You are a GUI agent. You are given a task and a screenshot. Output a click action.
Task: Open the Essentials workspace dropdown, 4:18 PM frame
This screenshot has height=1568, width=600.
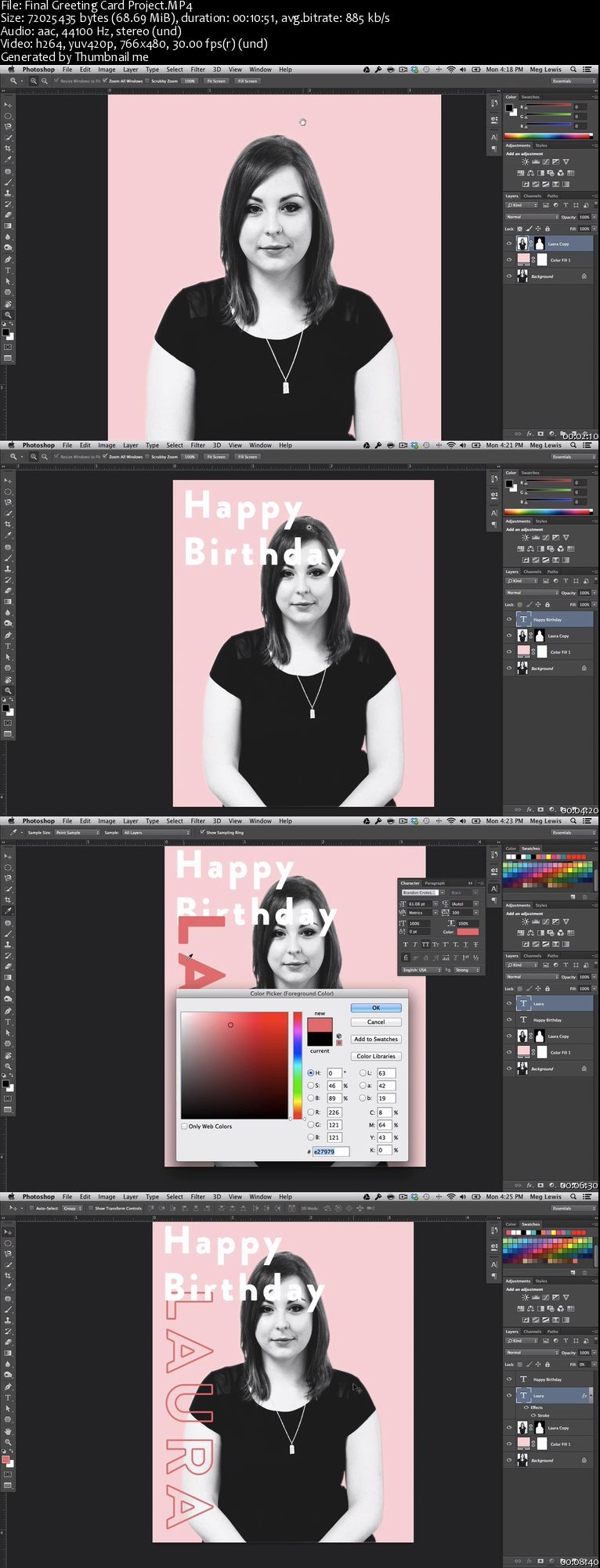[x=572, y=81]
